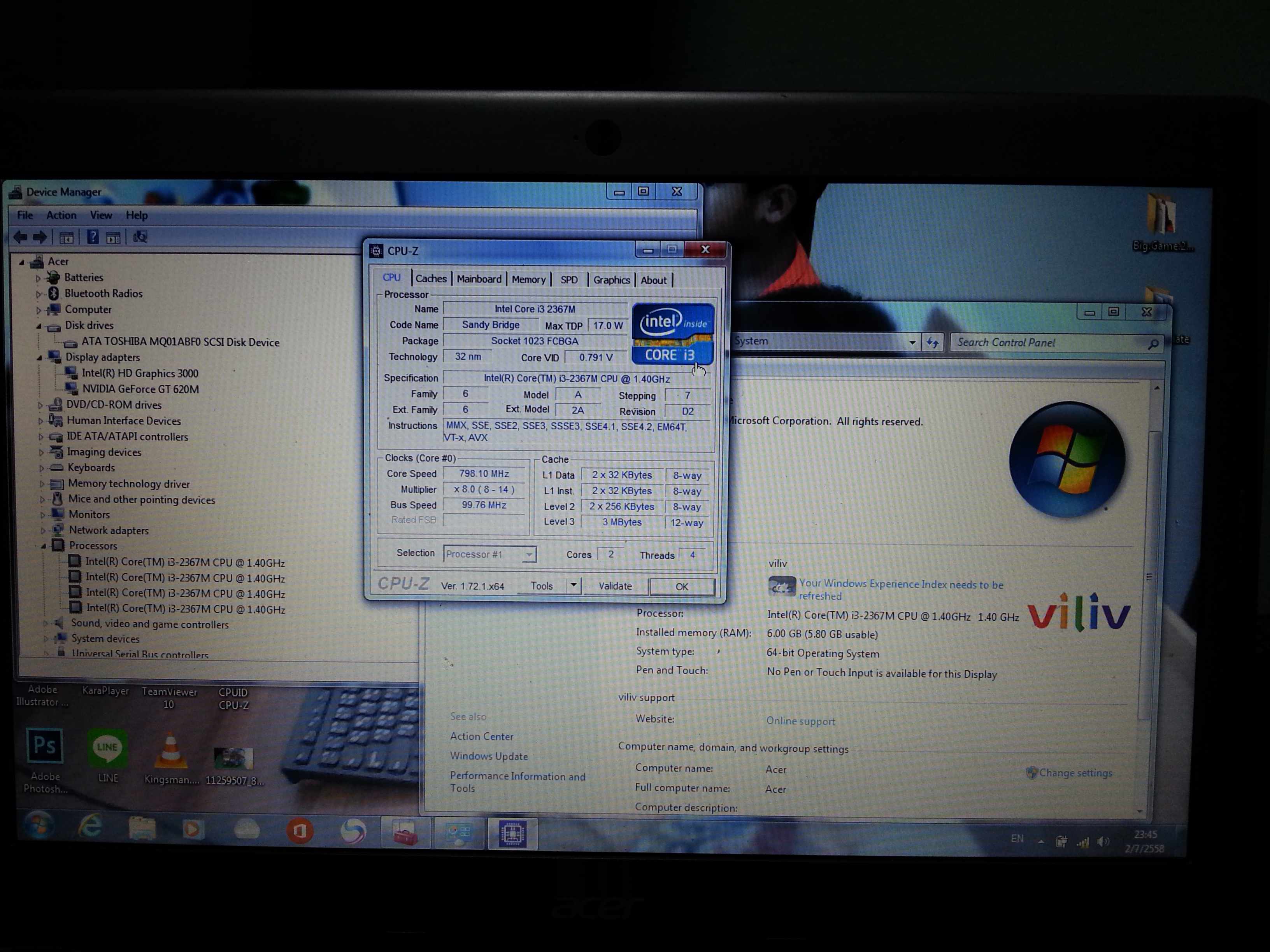Click Change settings link
This screenshot has width=1270, height=952.
(1075, 773)
